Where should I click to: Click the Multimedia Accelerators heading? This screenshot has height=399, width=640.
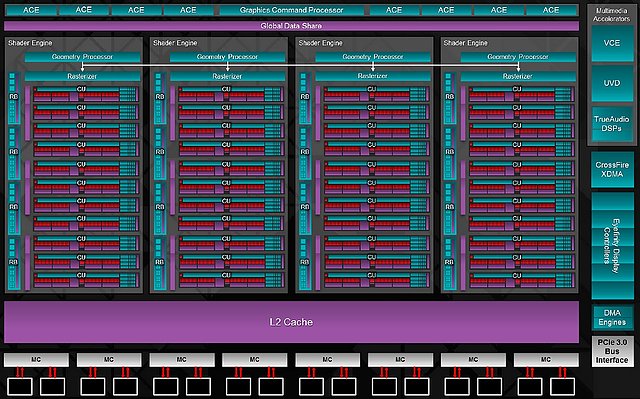click(611, 15)
